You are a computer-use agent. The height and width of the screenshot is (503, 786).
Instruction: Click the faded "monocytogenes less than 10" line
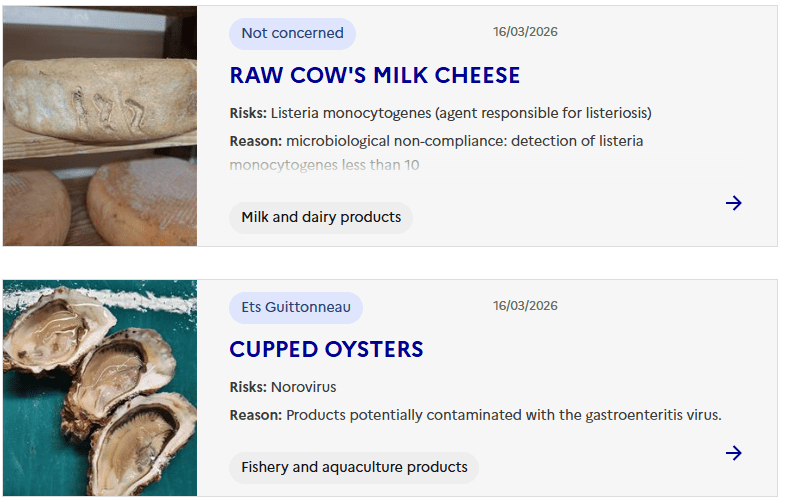pyautogui.click(x=324, y=165)
